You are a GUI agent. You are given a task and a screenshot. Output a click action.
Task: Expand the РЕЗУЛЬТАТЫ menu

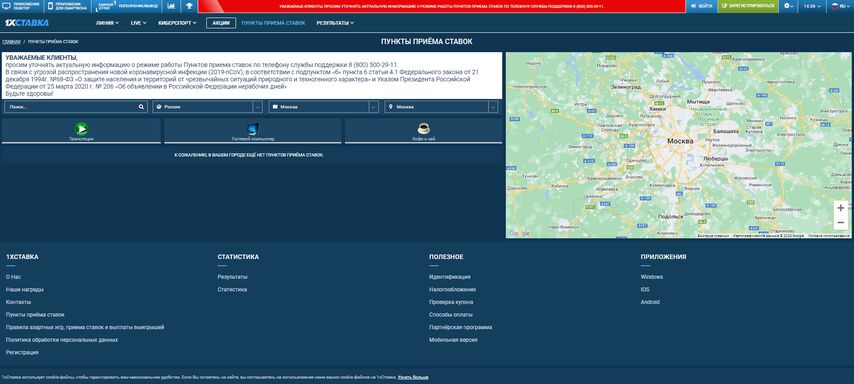pos(335,23)
